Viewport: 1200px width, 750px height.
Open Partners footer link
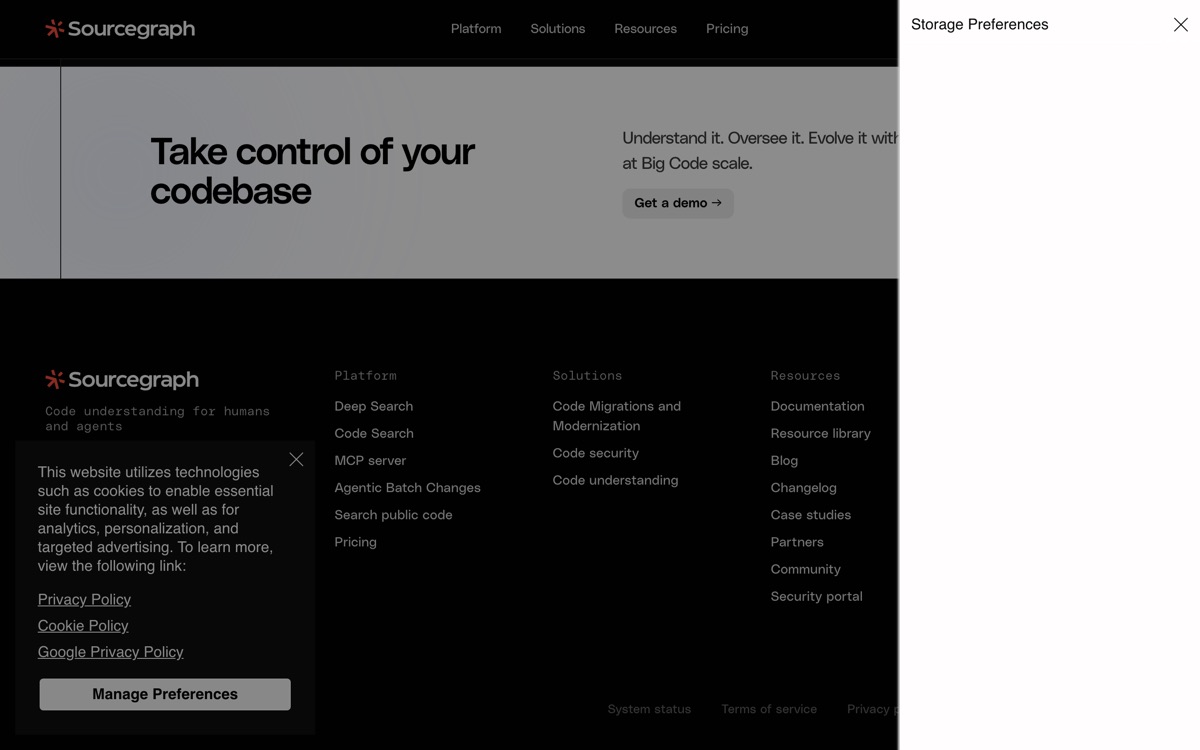pyautogui.click(x=797, y=542)
